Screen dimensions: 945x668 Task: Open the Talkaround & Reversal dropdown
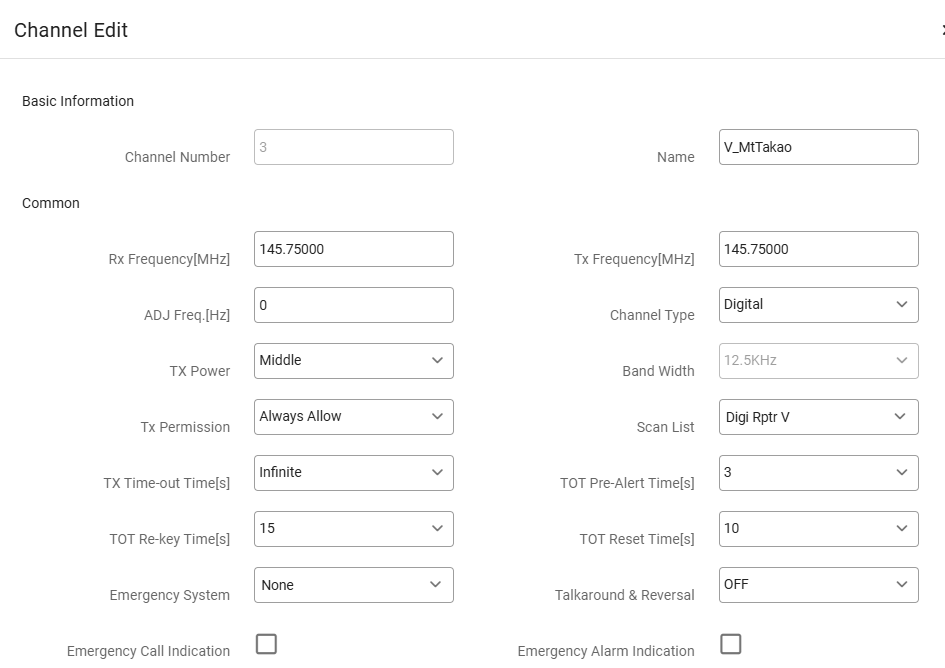pos(818,585)
